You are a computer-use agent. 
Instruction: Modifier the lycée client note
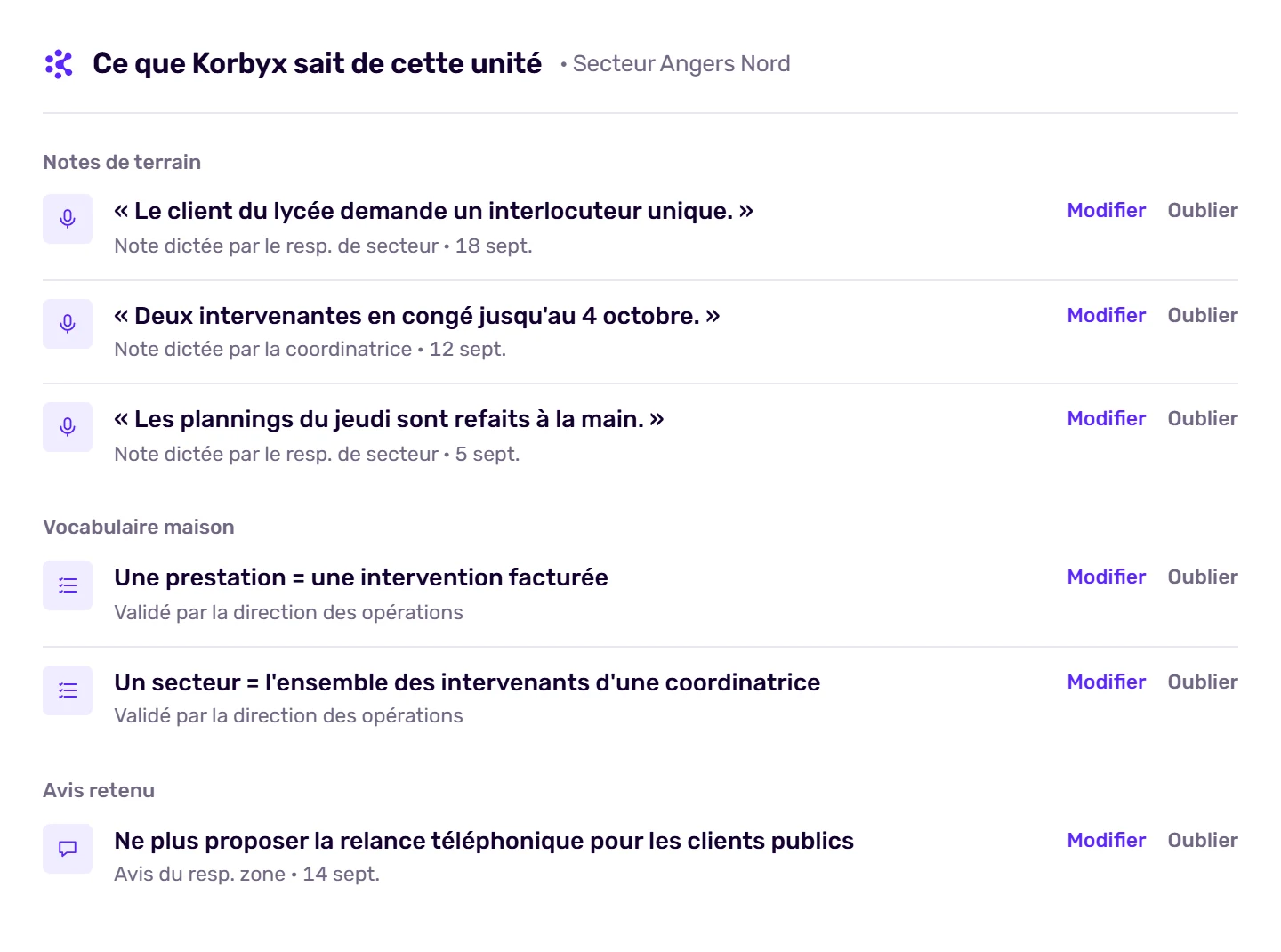(x=1107, y=211)
